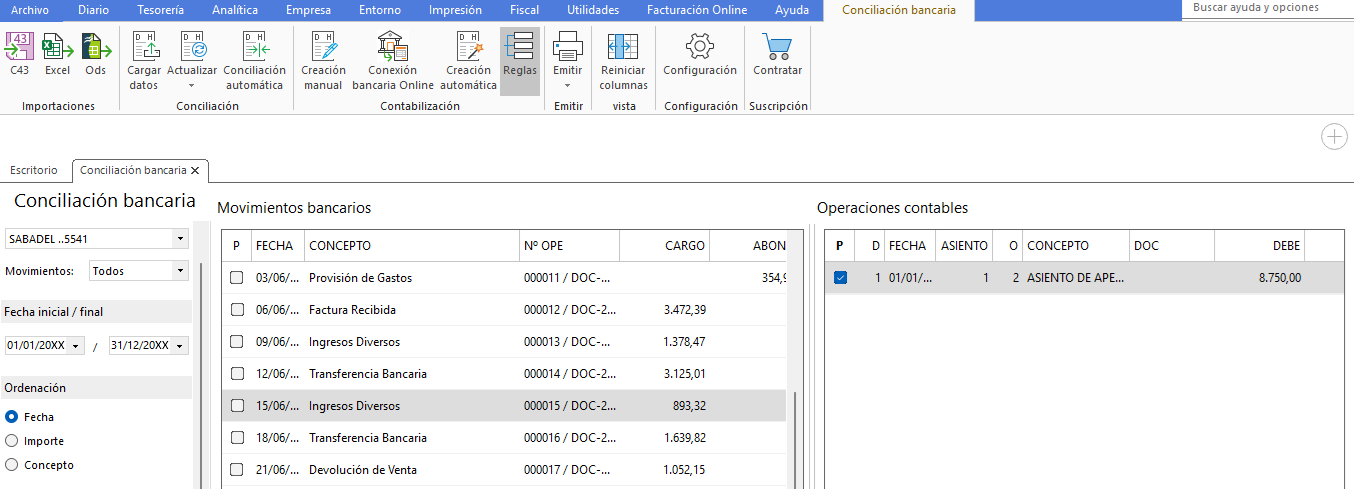The height and width of the screenshot is (490, 1356).
Task: Select Importe ordering option
Action: tap(12, 441)
